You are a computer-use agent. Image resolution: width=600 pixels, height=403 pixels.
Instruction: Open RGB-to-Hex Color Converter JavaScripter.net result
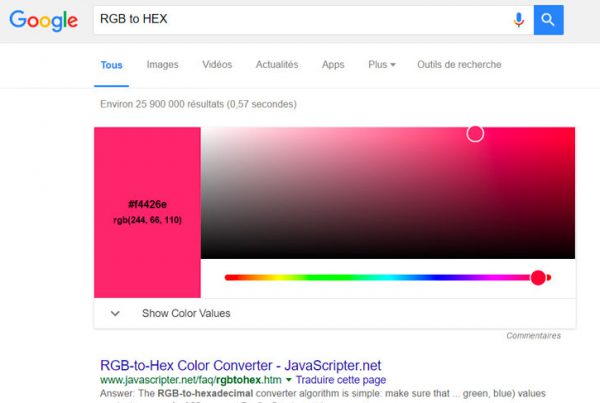coord(240,365)
